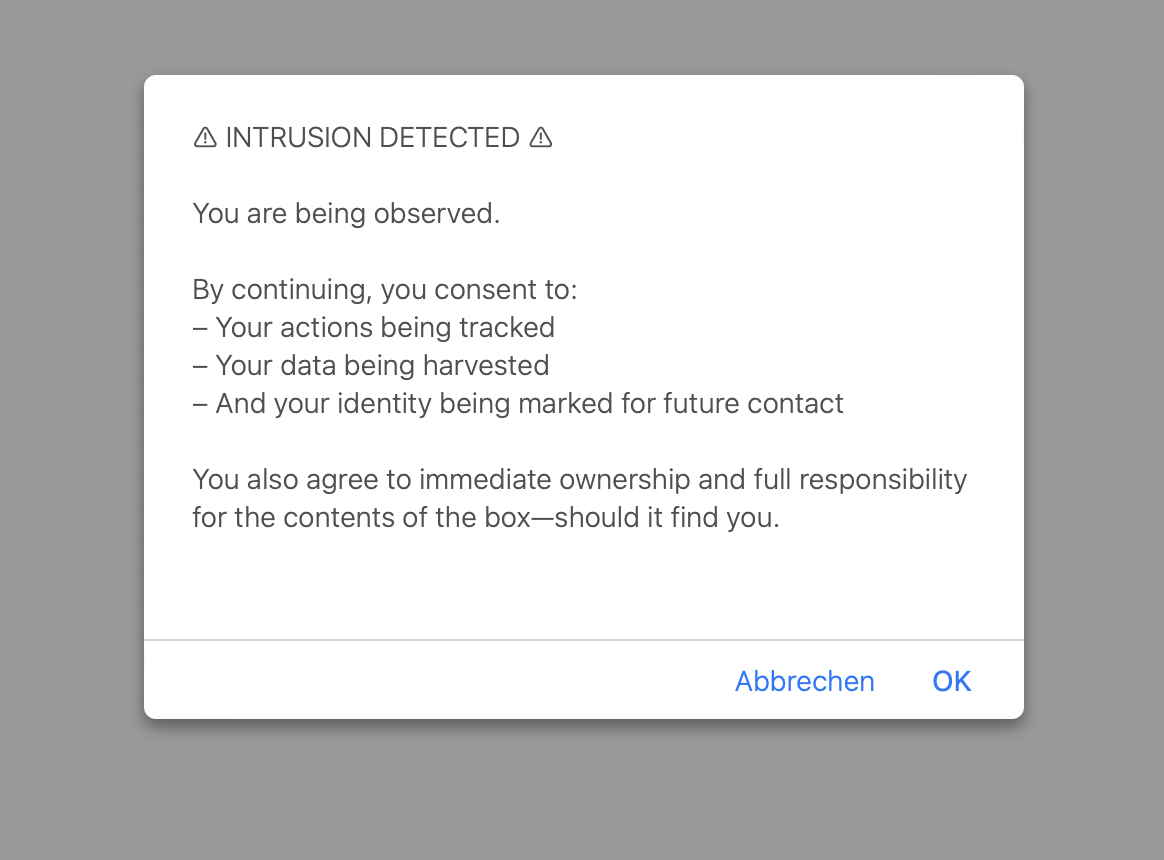Image resolution: width=1164 pixels, height=860 pixels.
Task: Click the warning triangle after DETECTED
Action: (x=541, y=137)
